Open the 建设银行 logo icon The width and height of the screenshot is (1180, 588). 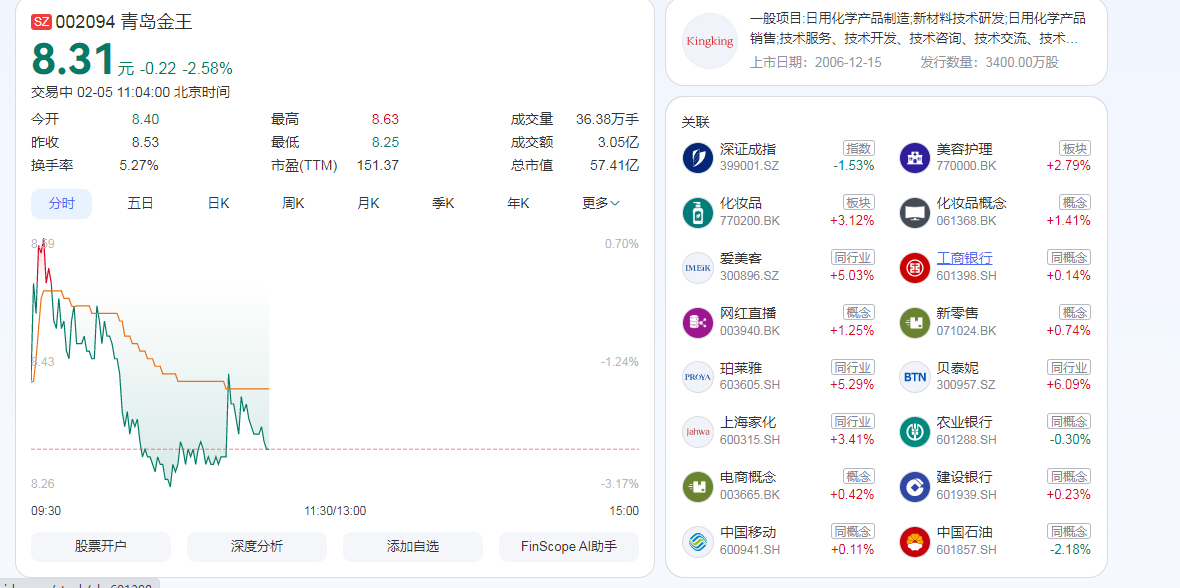pos(915,487)
